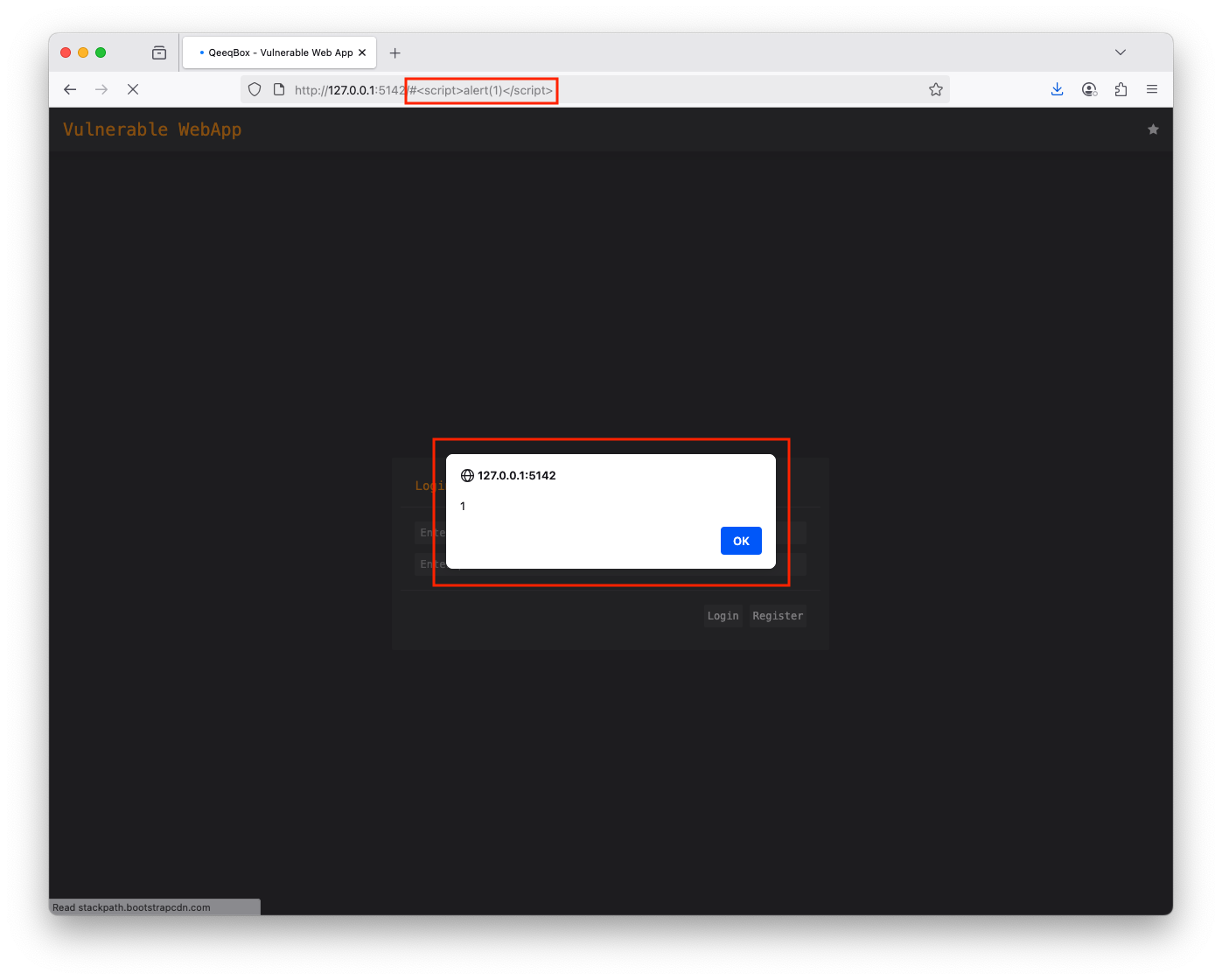The height and width of the screenshot is (980, 1222).
Task: Click the Login button
Action: (723, 616)
